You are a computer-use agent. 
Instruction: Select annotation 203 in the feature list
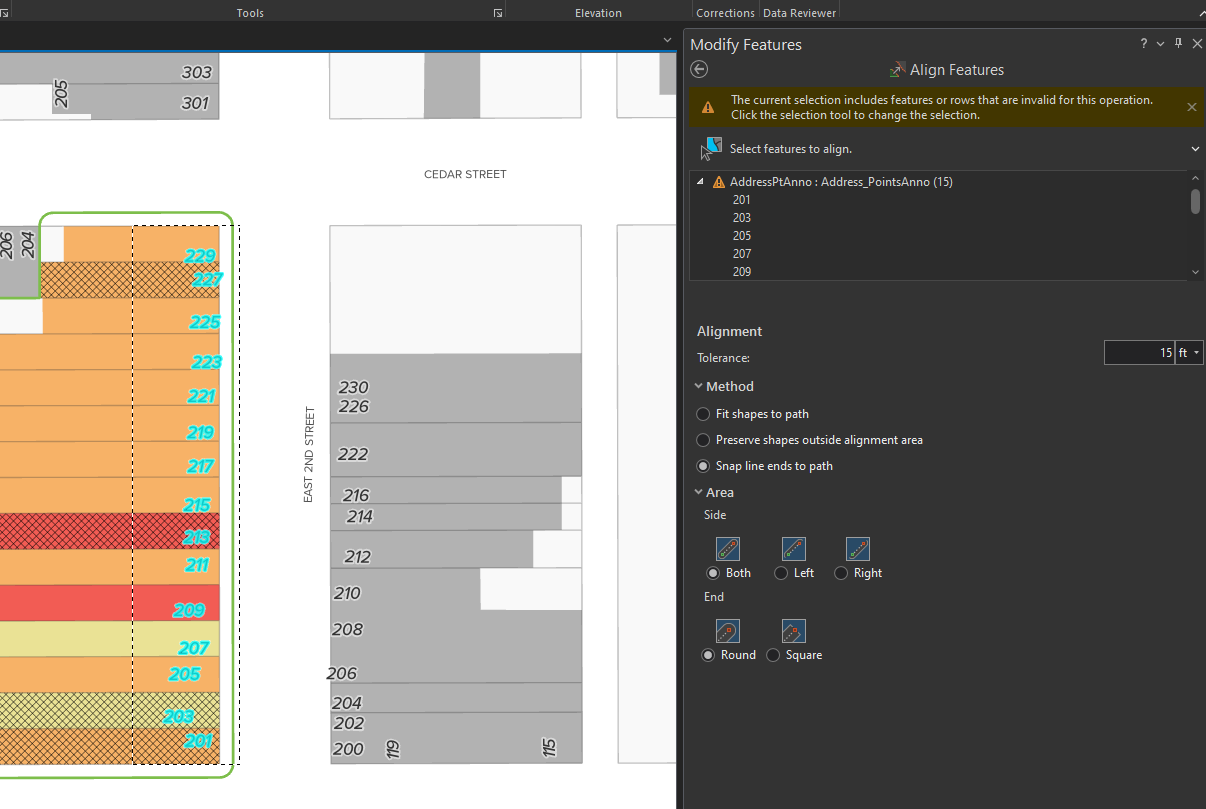click(x=741, y=217)
